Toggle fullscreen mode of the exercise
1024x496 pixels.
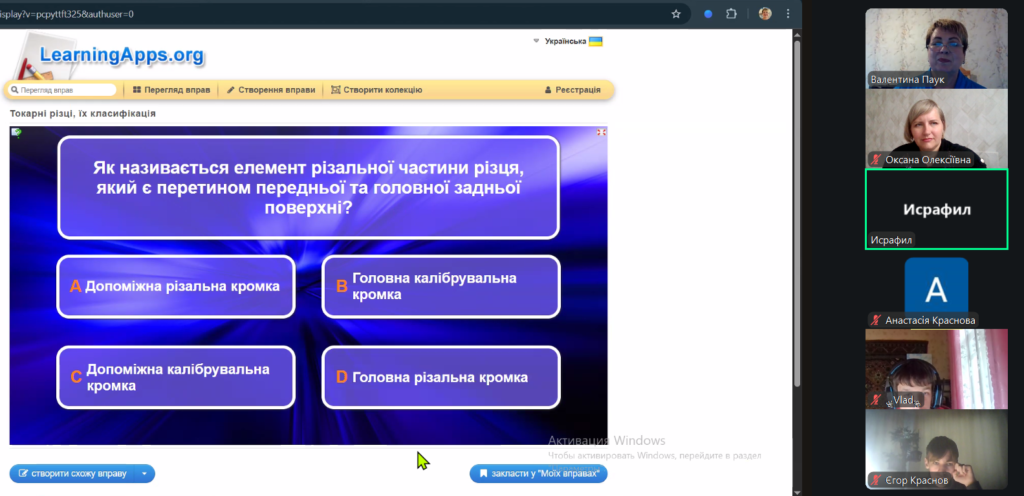tap(601, 132)
